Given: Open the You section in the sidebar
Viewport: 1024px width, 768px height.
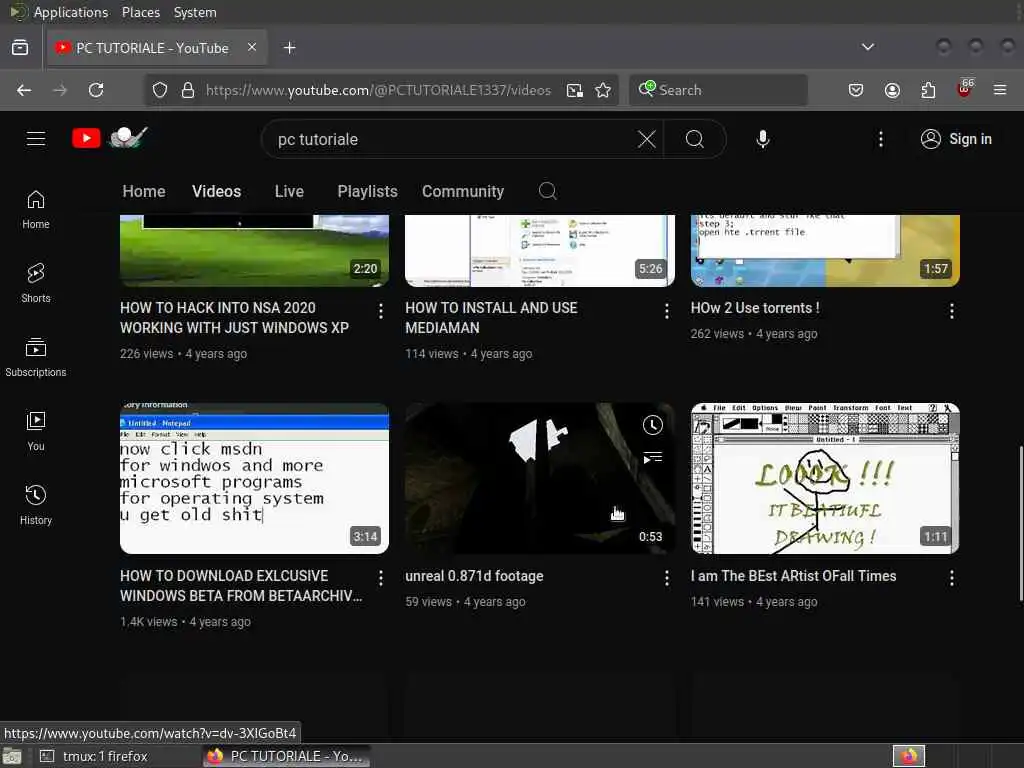Looking at the screenshot, I should 36,431.
